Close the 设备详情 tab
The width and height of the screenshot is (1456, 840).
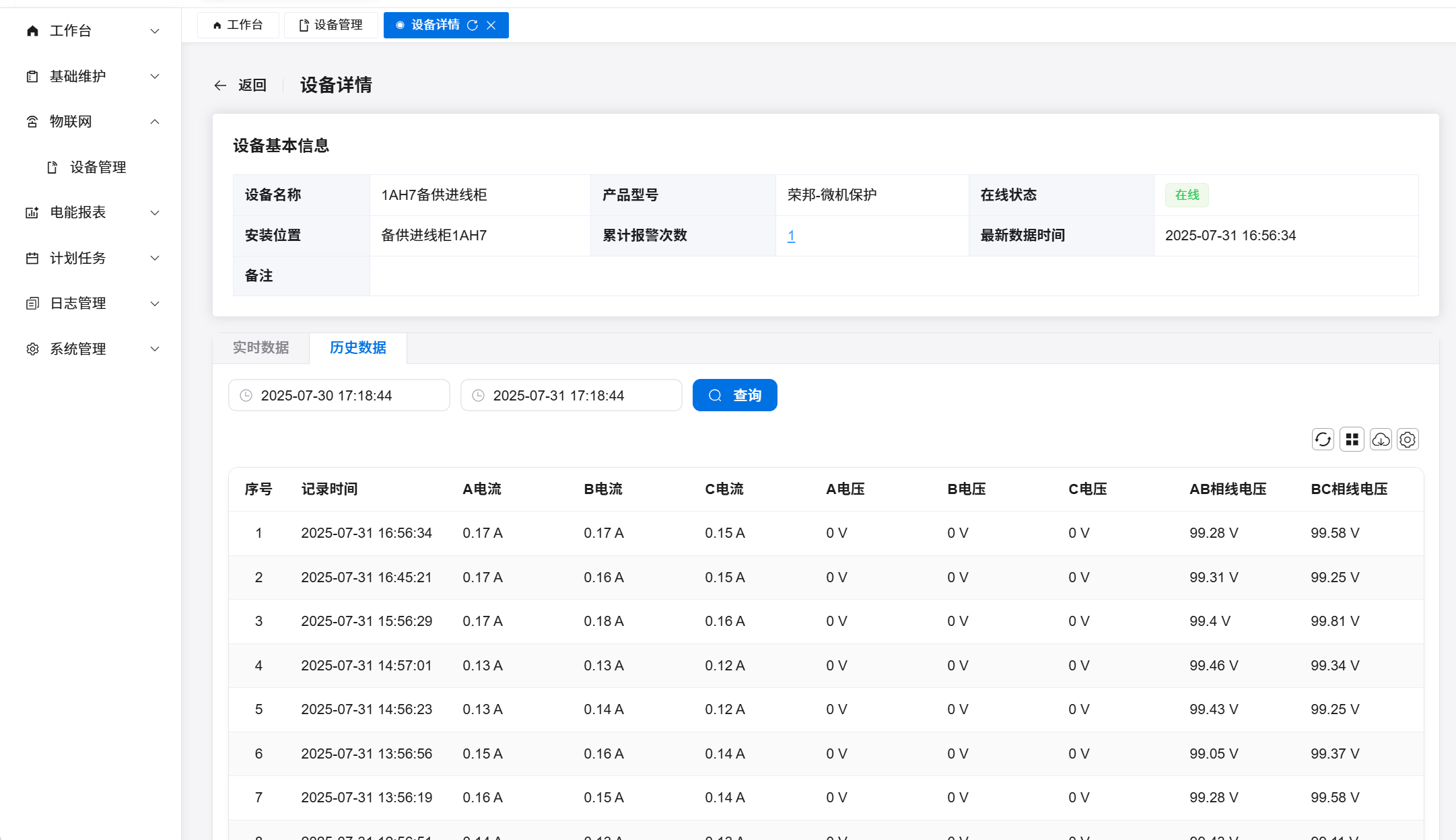pyautogui.click(x=491, y=25)
